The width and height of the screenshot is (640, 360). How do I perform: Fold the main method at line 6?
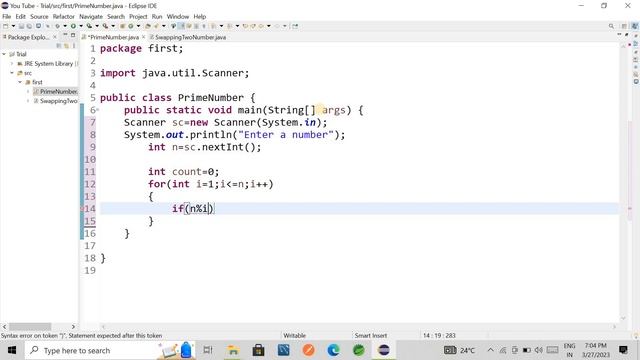(98, 110)
